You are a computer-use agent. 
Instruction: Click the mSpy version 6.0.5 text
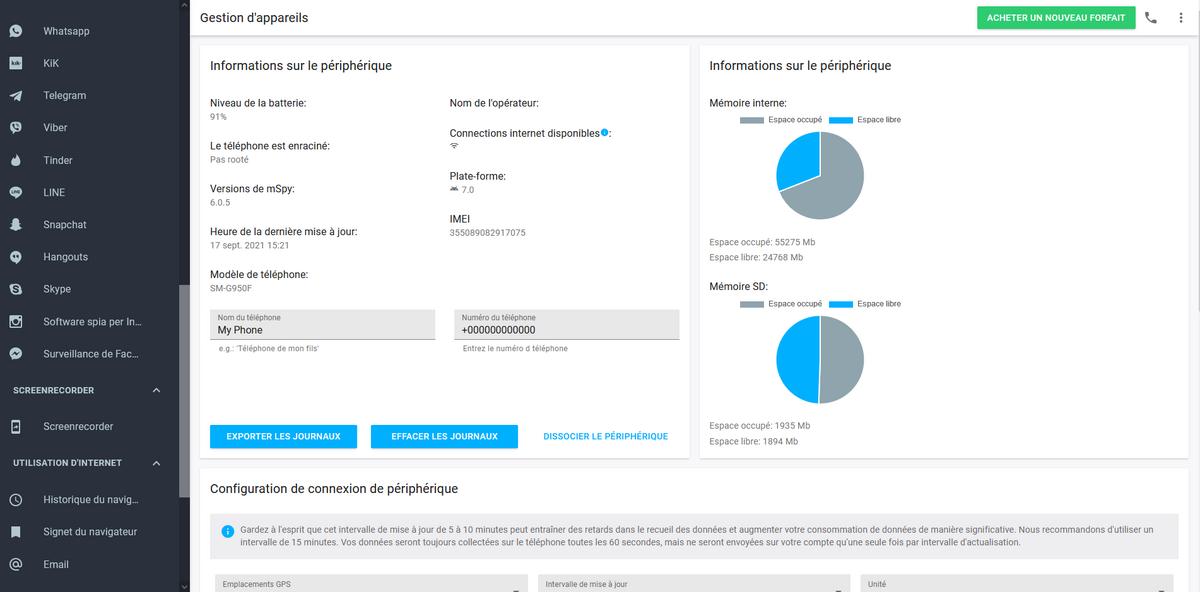click(x=220, y=202)
